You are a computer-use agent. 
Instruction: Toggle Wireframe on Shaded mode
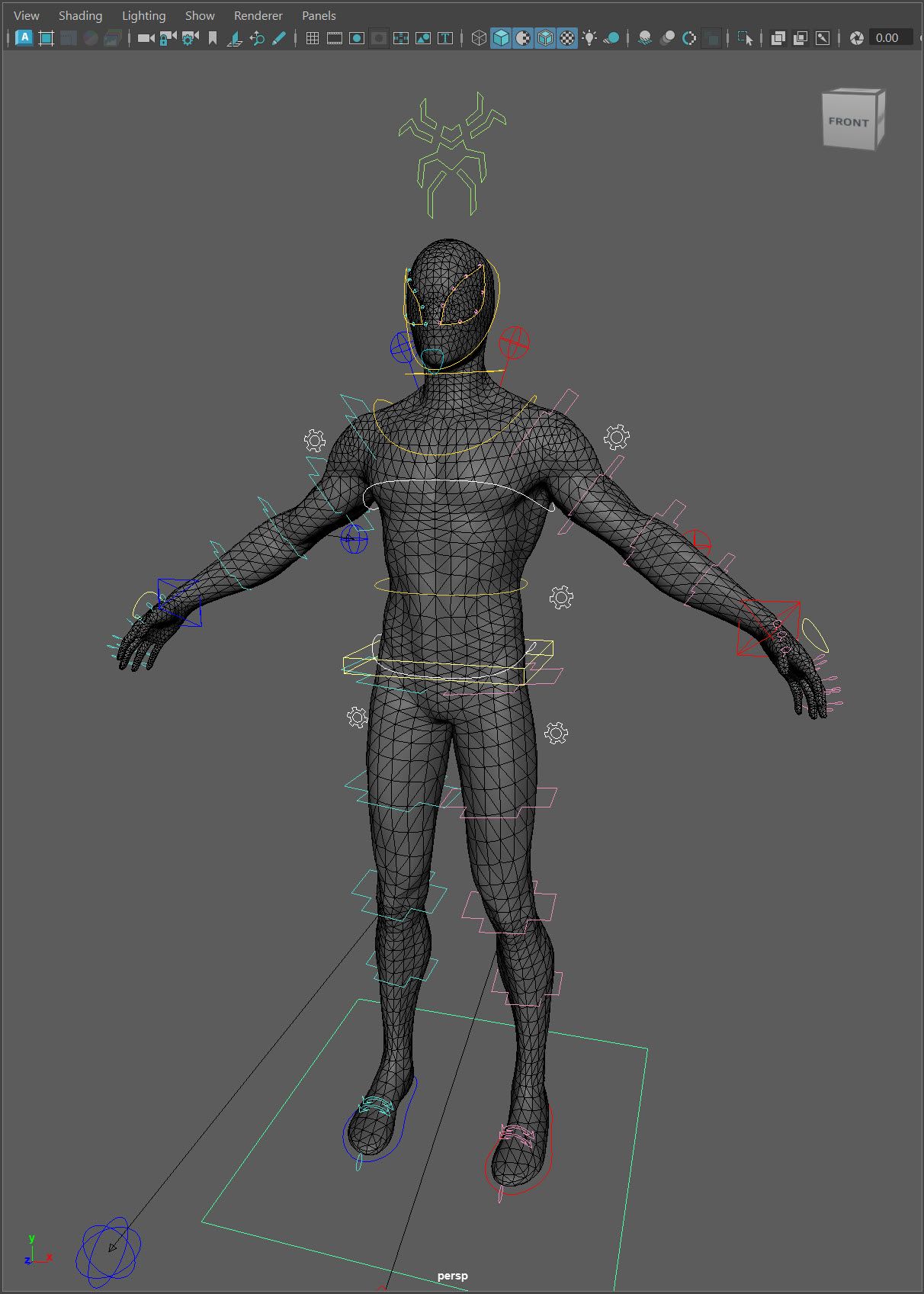tap(545, 38)
